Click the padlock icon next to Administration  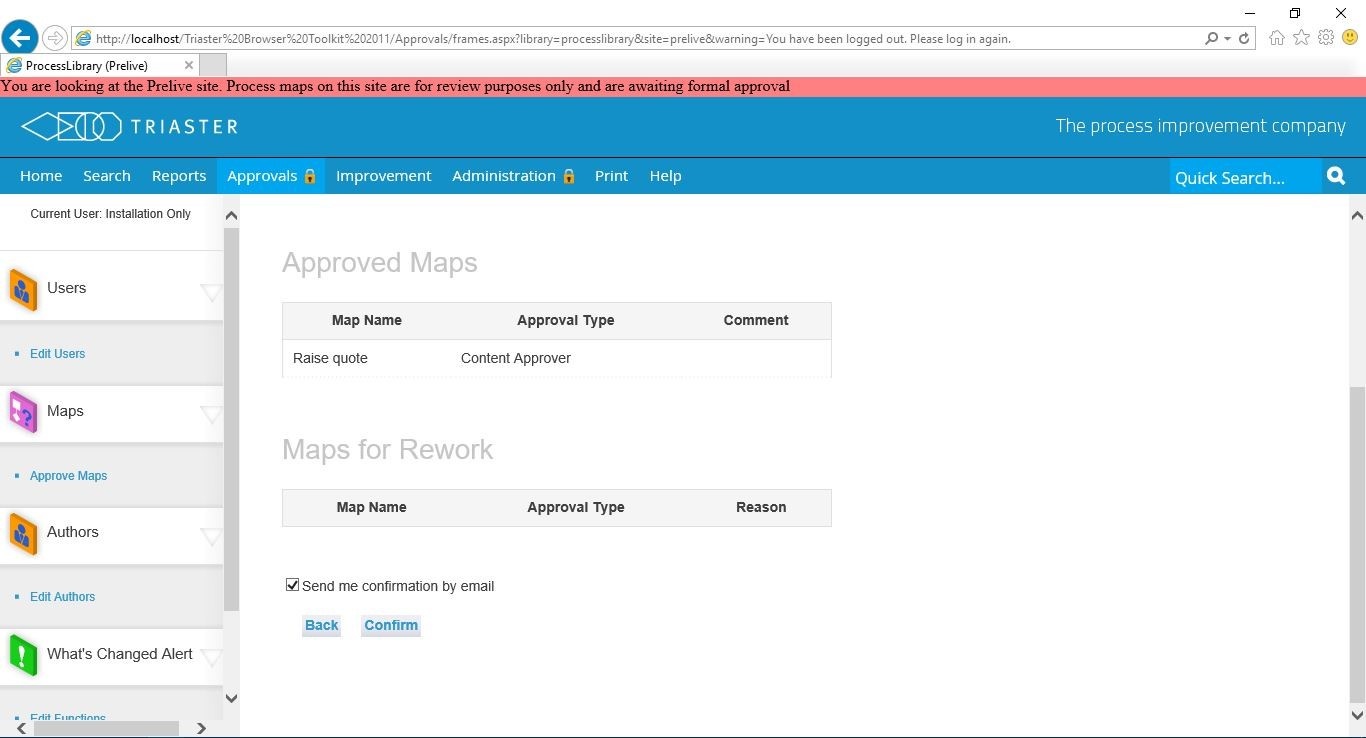pos(568,175)
